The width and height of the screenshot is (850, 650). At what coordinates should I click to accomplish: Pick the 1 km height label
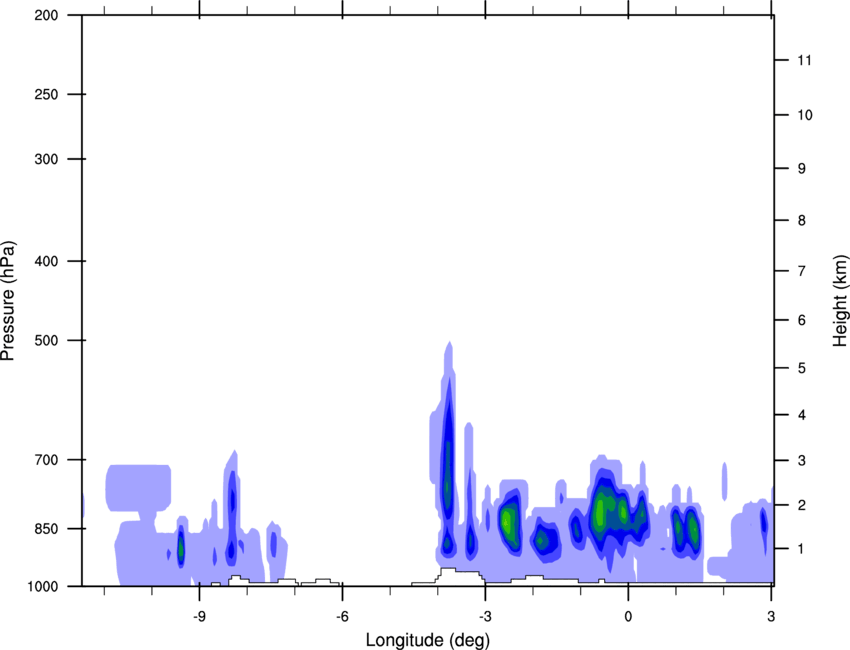[x=802, y=549]
